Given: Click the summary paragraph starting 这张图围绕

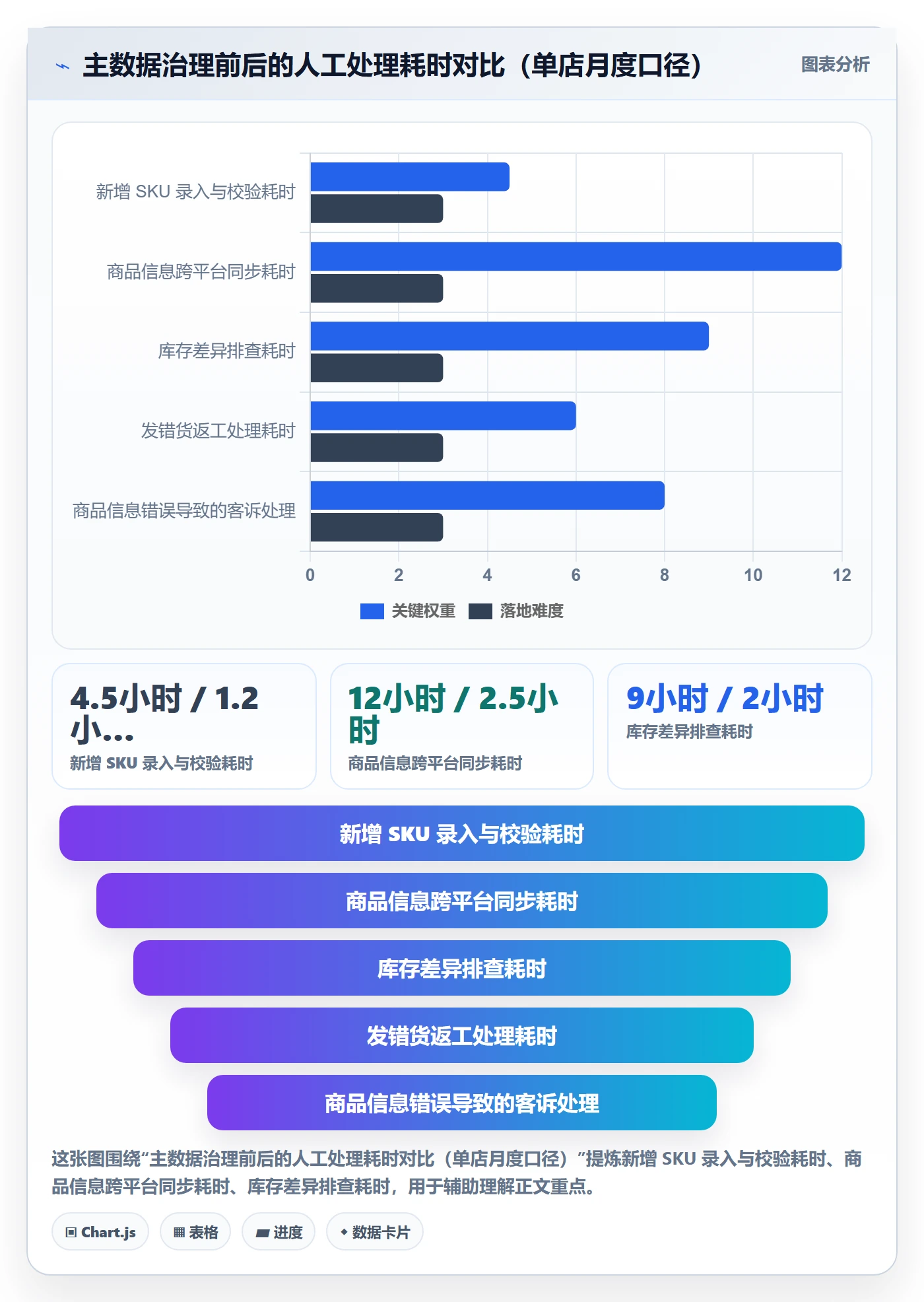Looking at the screenshot, I should pos(457,1173).
